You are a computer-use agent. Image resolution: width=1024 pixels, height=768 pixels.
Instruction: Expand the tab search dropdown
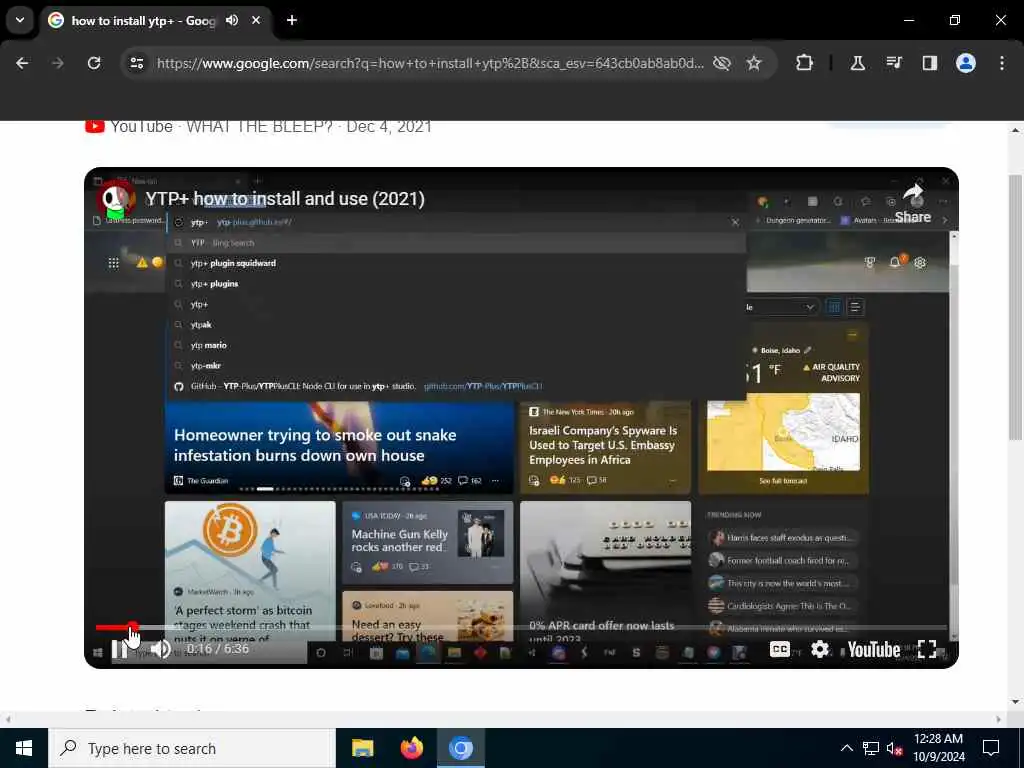click(x=20, y=20)
